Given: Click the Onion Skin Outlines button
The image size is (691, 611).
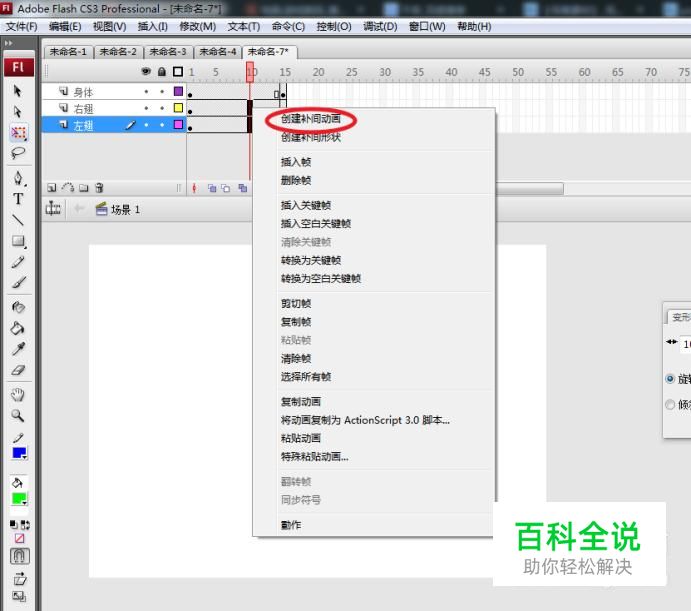Looking at the screenshot, I should [226, 188].
